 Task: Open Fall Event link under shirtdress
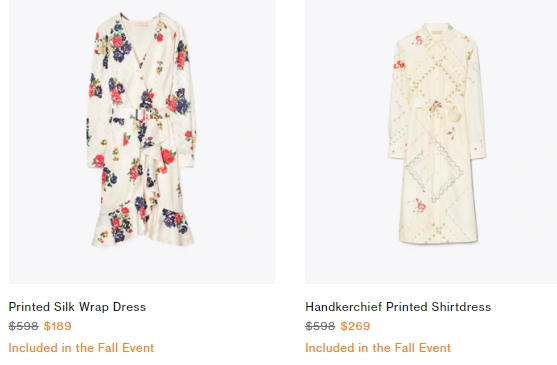[x=378, y=348]
